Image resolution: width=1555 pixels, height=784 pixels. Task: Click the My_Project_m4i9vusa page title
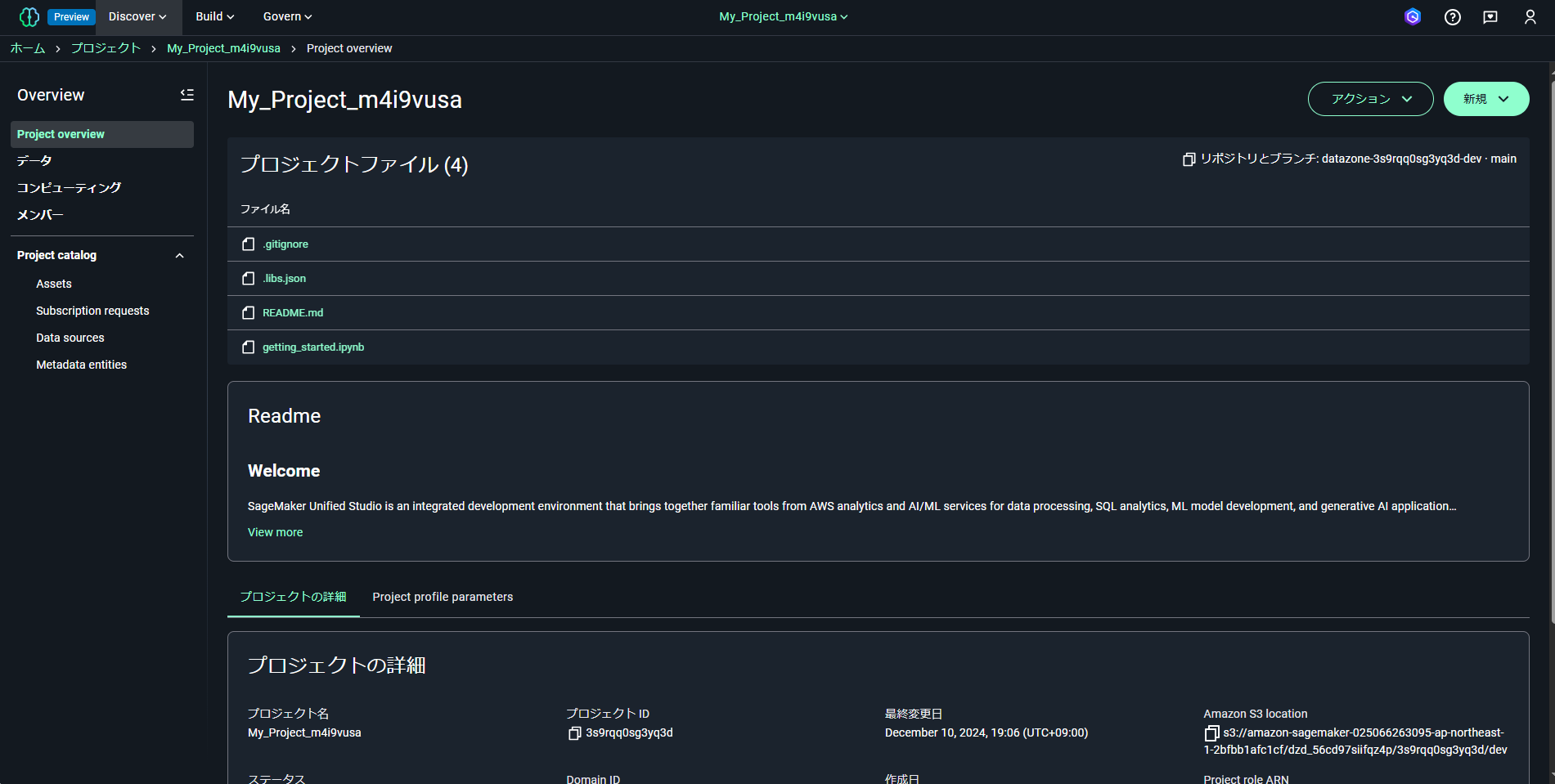tap(345, 100)
